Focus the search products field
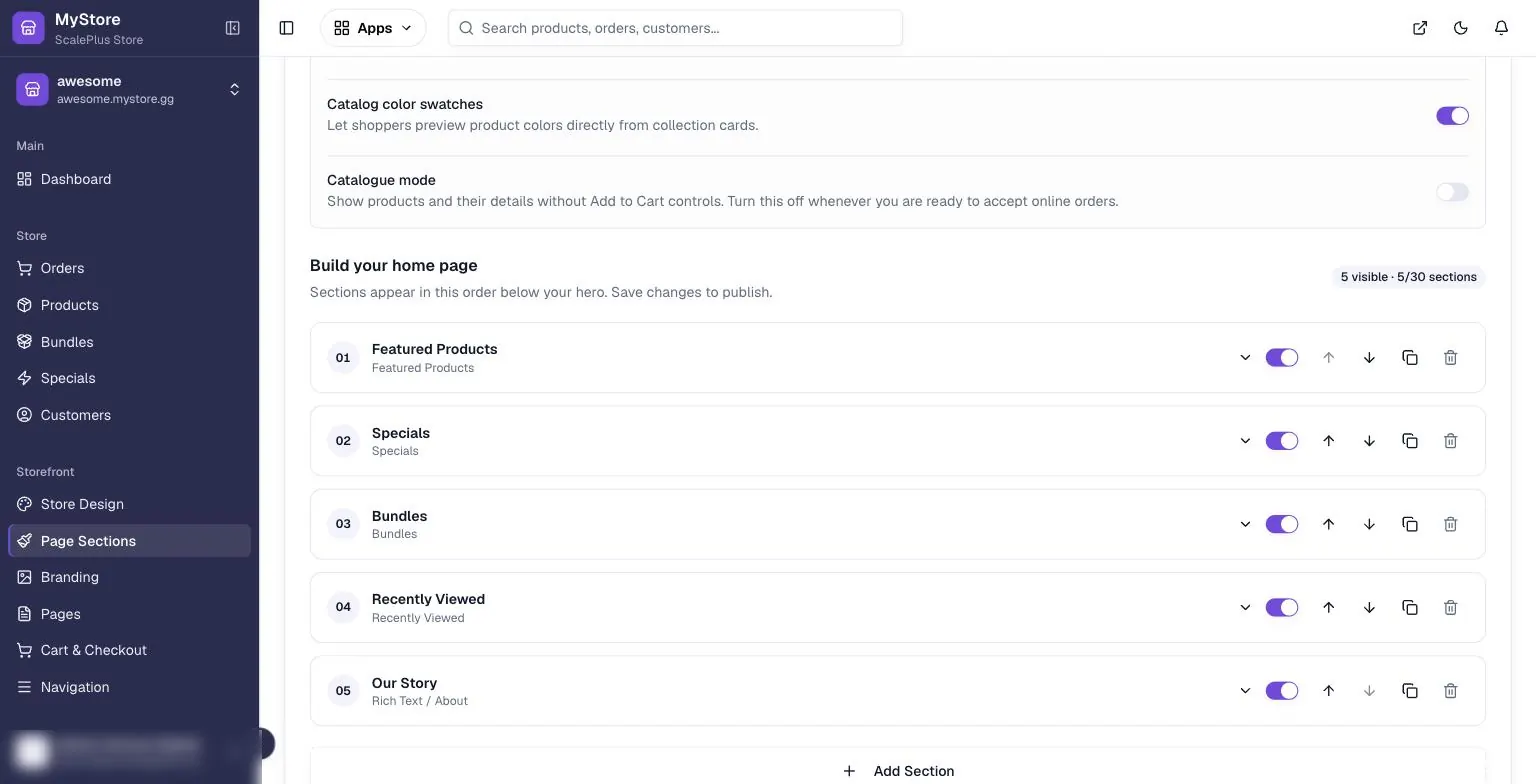The height and width of the screenshot is (784, 1536). click(675, 28)
